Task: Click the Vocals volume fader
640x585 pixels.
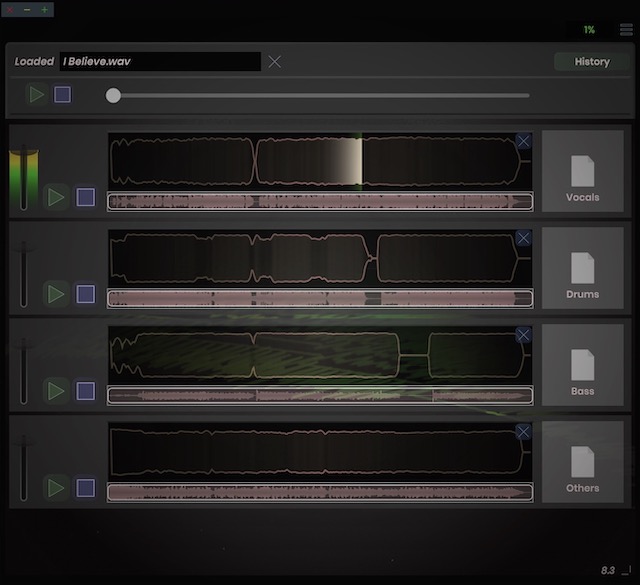Action: pos(24,178)
